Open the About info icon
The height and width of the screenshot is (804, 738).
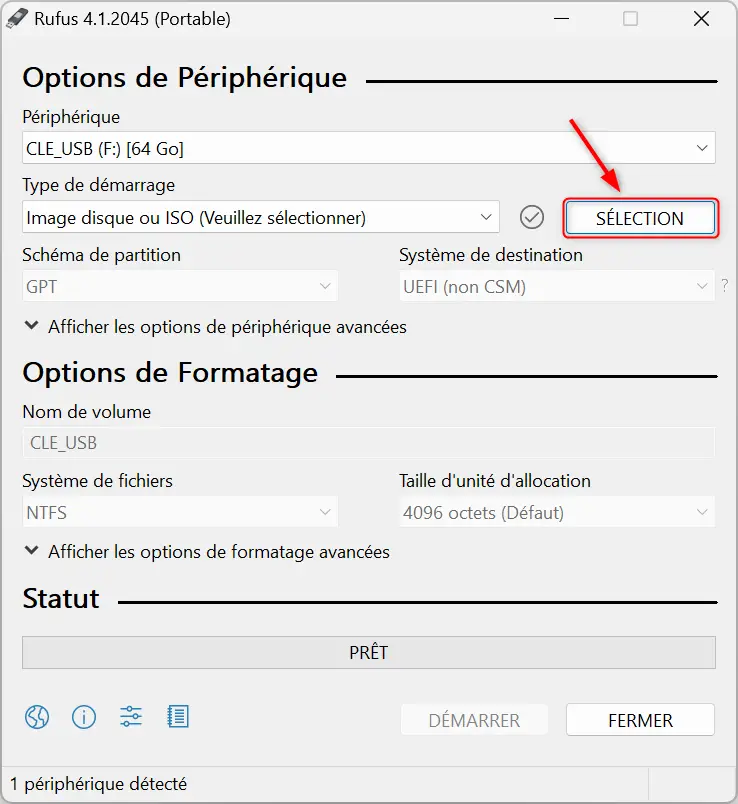(x=84, y=716)
